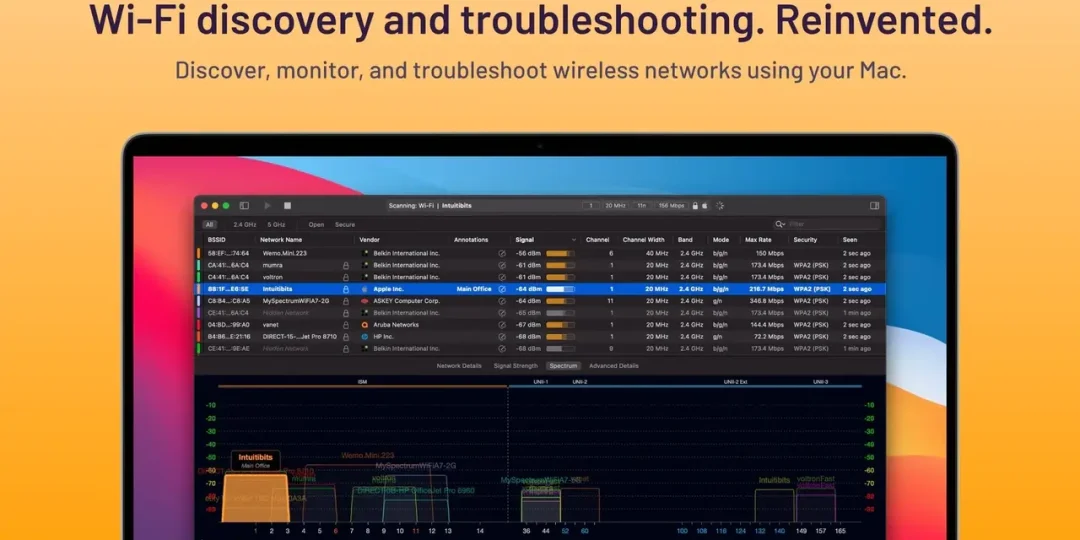Click the 346.8 Mbps max rate cell

pyautogui.click(x=767, y=301)
